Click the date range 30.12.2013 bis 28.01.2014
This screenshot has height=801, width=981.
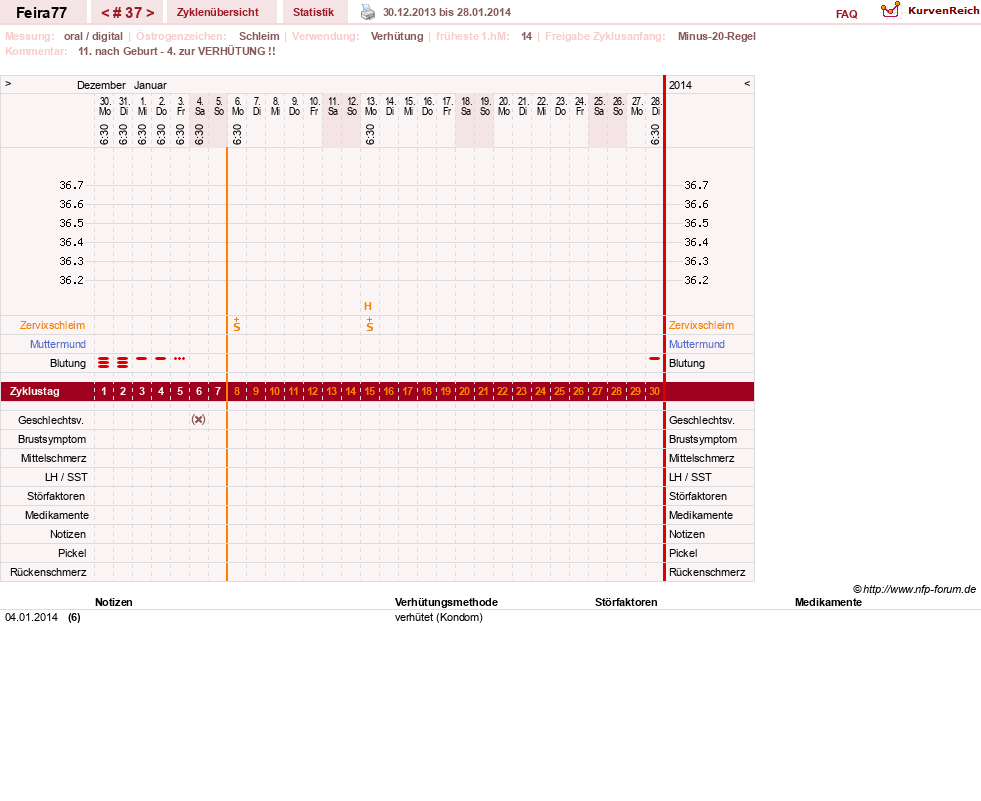tap(447, 12)
